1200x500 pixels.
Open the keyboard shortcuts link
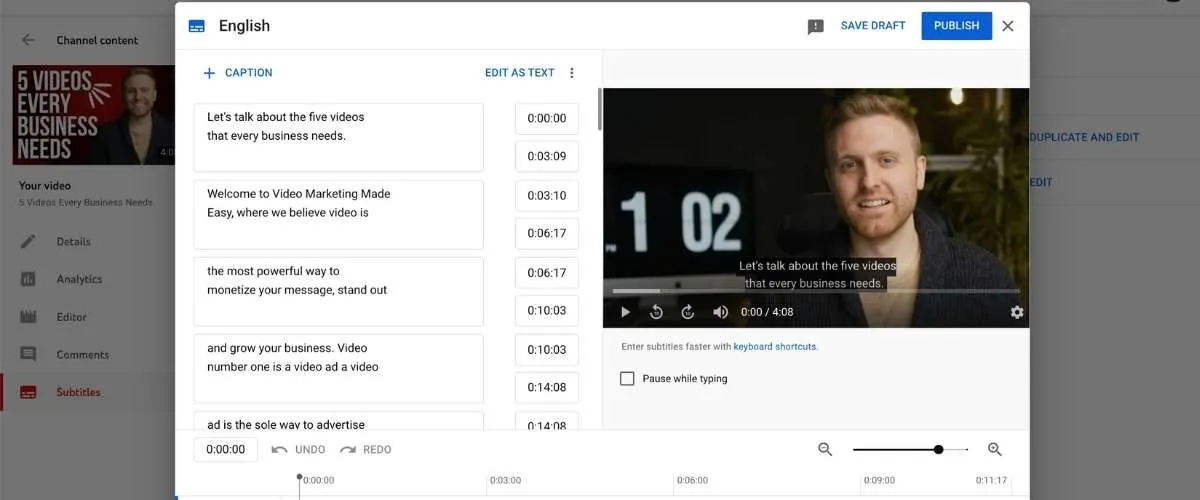click(775, 347)
